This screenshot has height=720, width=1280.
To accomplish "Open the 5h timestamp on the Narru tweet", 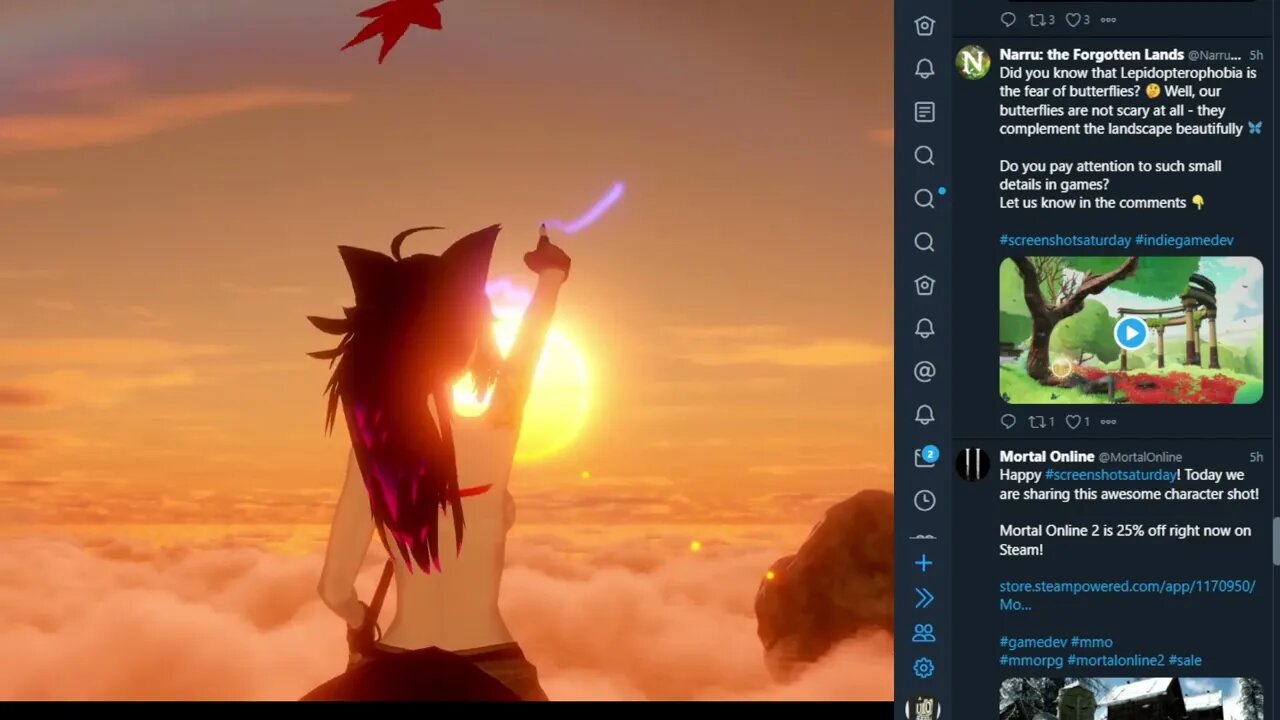I will point(1256,55).
